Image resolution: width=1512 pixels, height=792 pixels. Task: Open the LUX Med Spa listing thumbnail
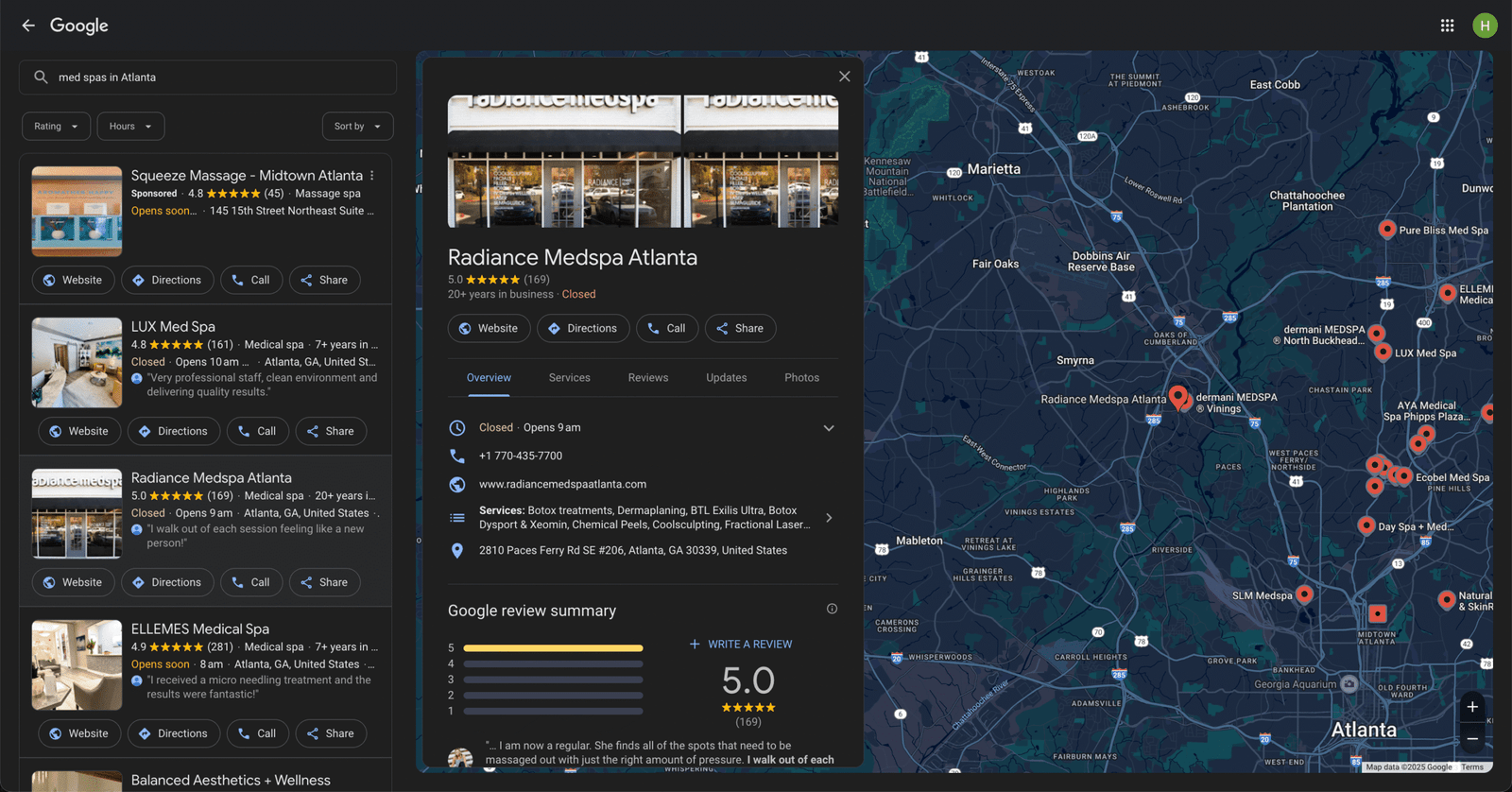click(77, 363)
